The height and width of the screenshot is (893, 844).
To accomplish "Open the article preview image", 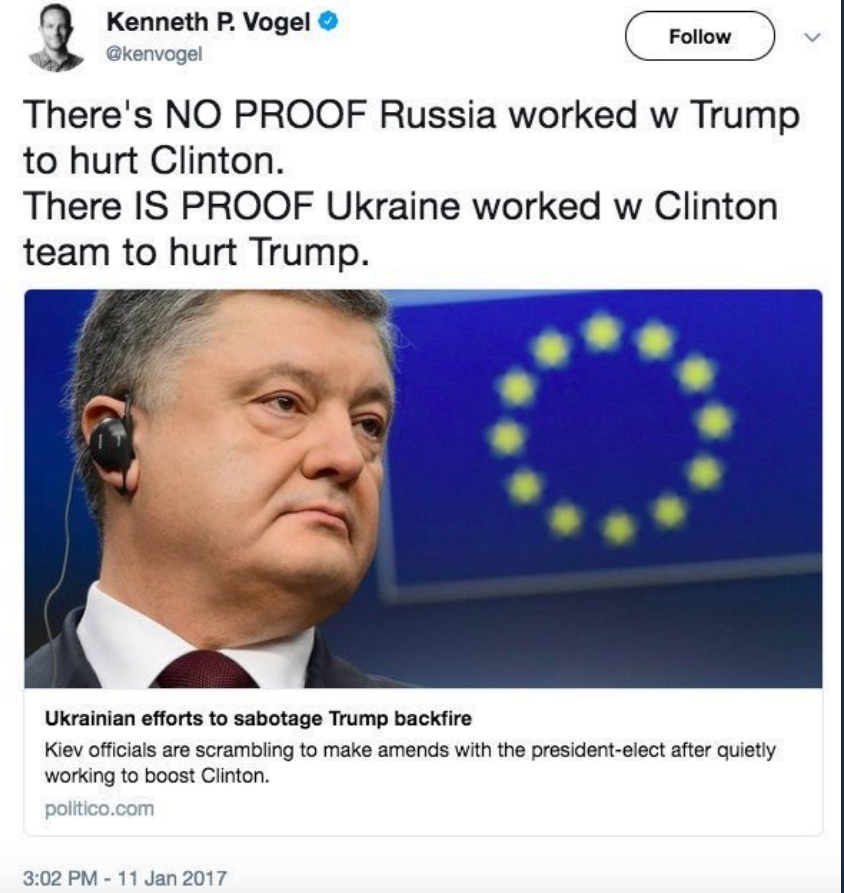I will (x=423, y=489).
